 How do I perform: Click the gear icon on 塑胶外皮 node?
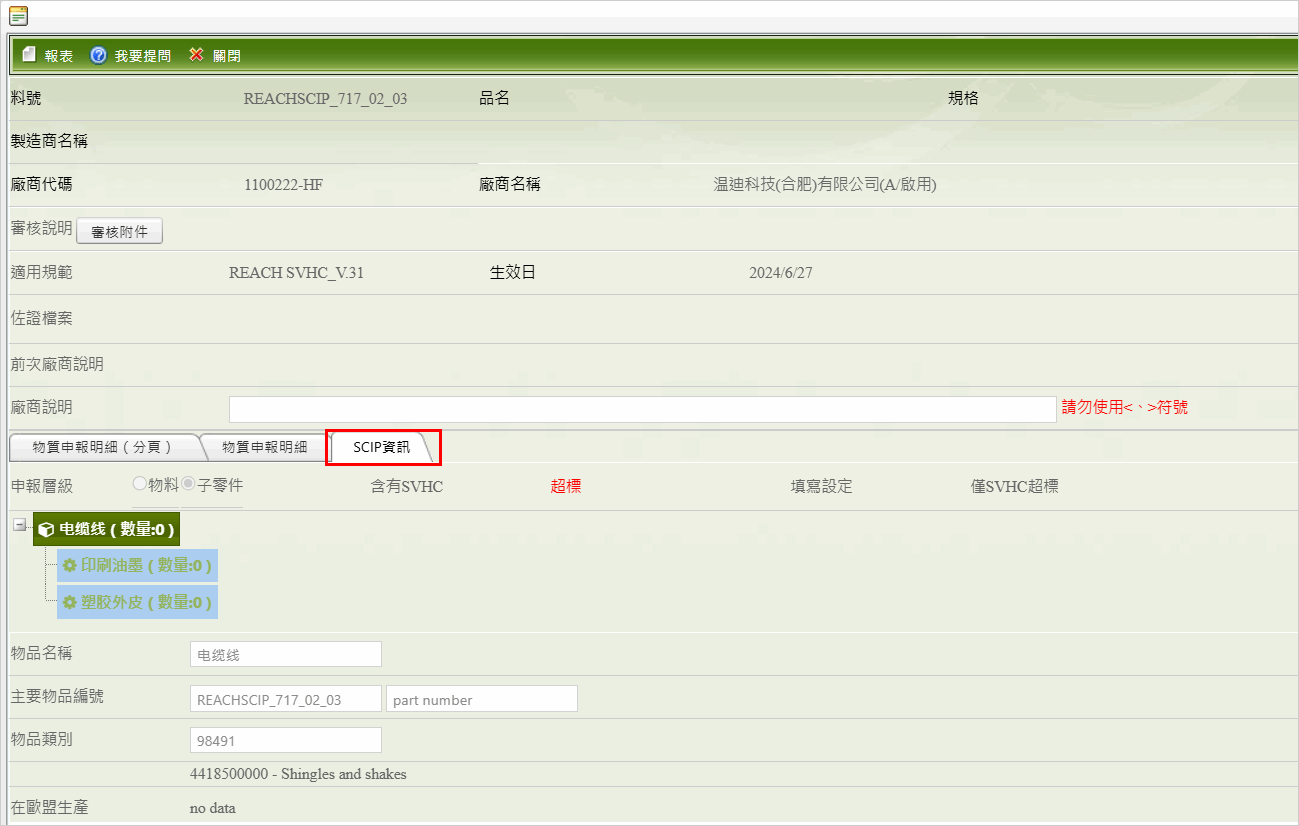click(70, 602)
